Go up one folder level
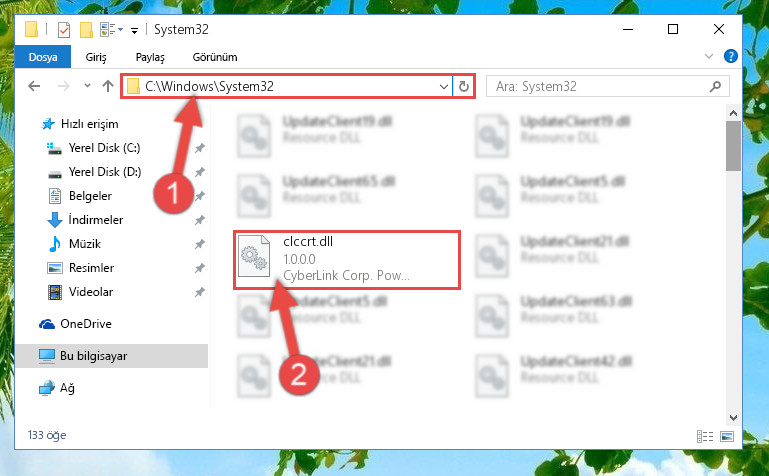This screenshot has width=769, height=476. (108, 86)
